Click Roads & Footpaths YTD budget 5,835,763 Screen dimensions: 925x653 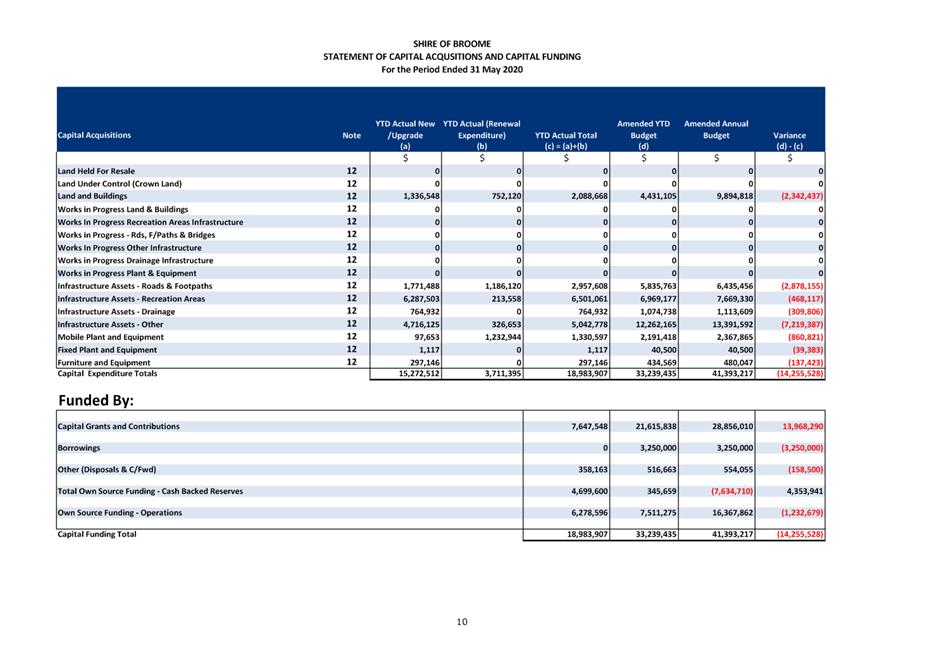[658, 286]
